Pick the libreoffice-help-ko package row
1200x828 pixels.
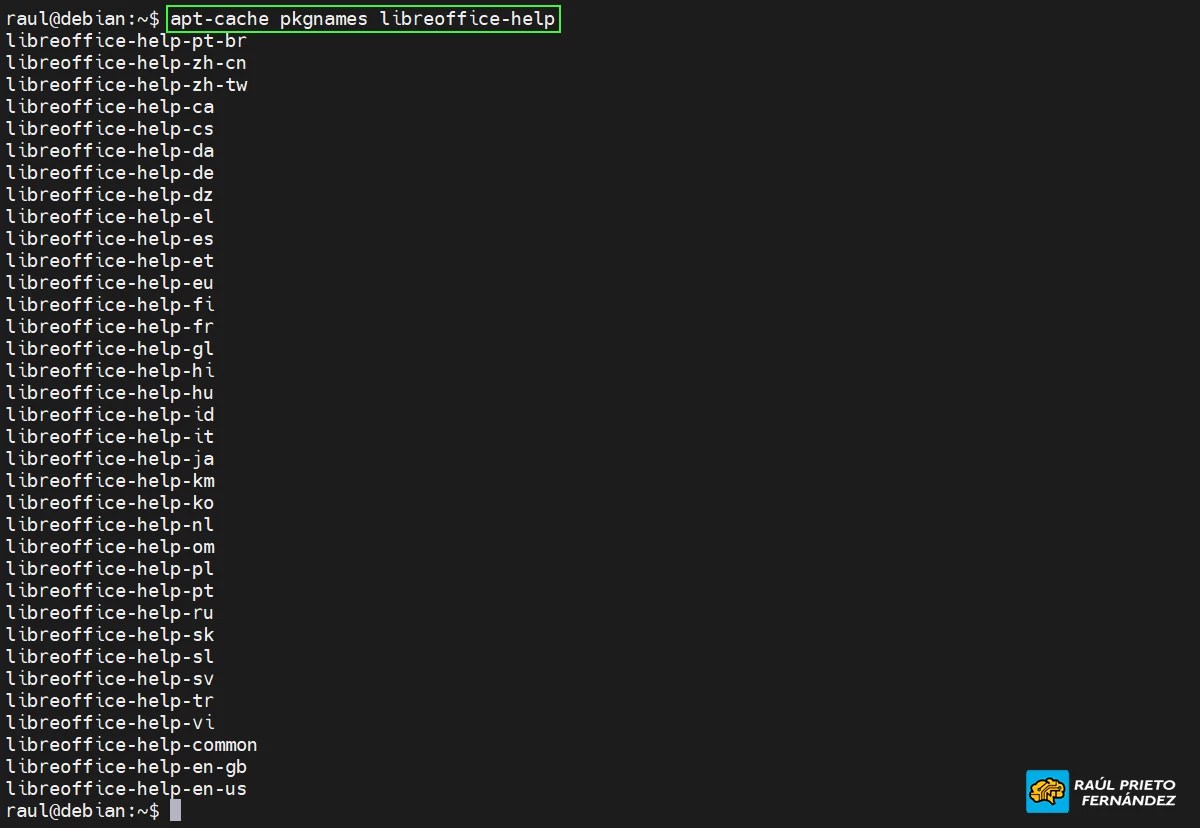pos(110,503)
